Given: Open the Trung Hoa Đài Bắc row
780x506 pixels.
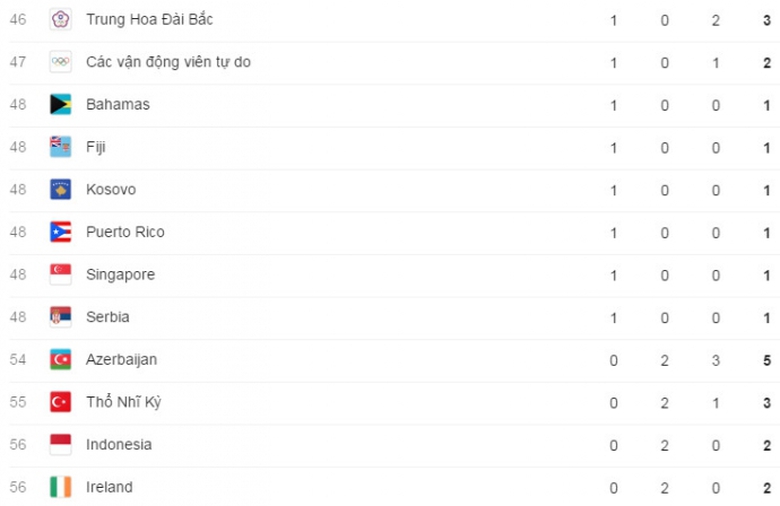Looking at the screenshot, I should pyautogui.click(x=149, y=20).
